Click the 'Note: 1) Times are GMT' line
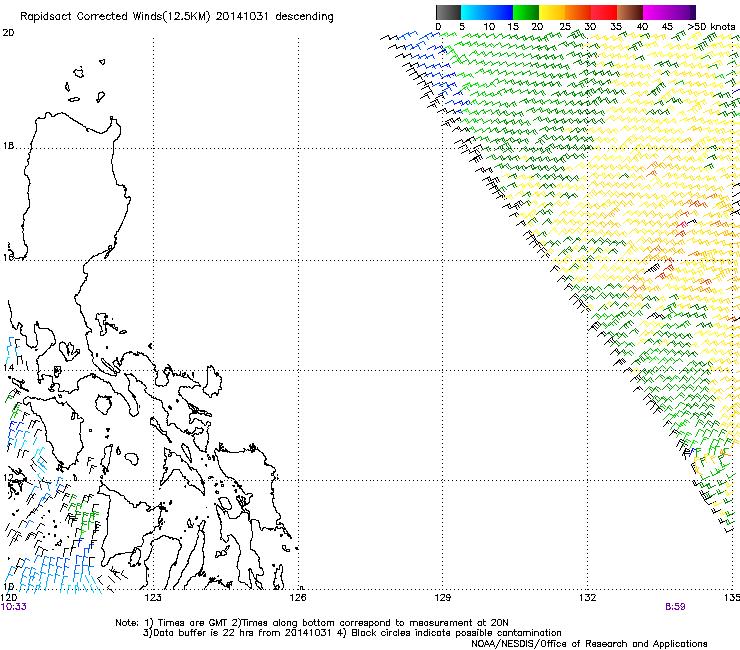 [x=312, y=623]
